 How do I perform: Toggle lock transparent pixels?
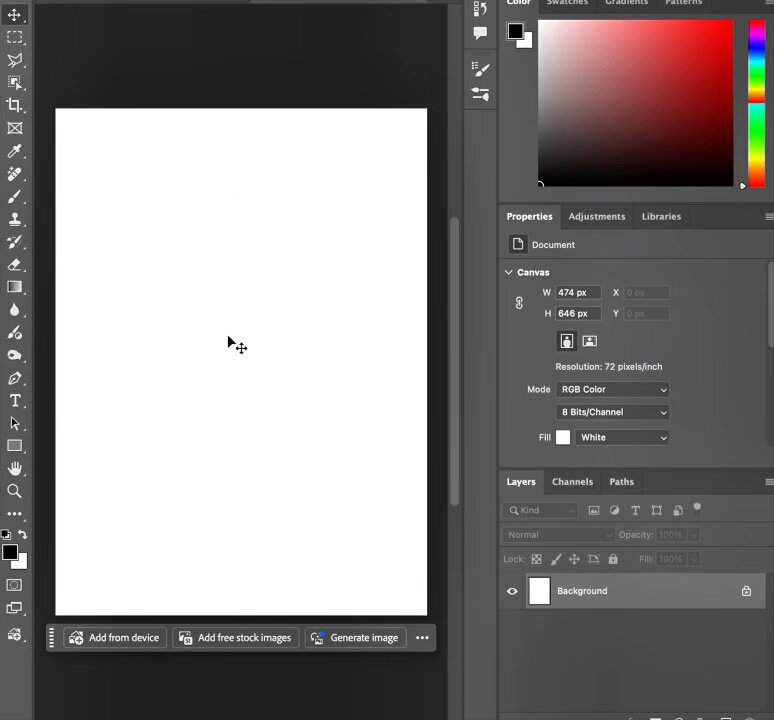coord(537,559)
